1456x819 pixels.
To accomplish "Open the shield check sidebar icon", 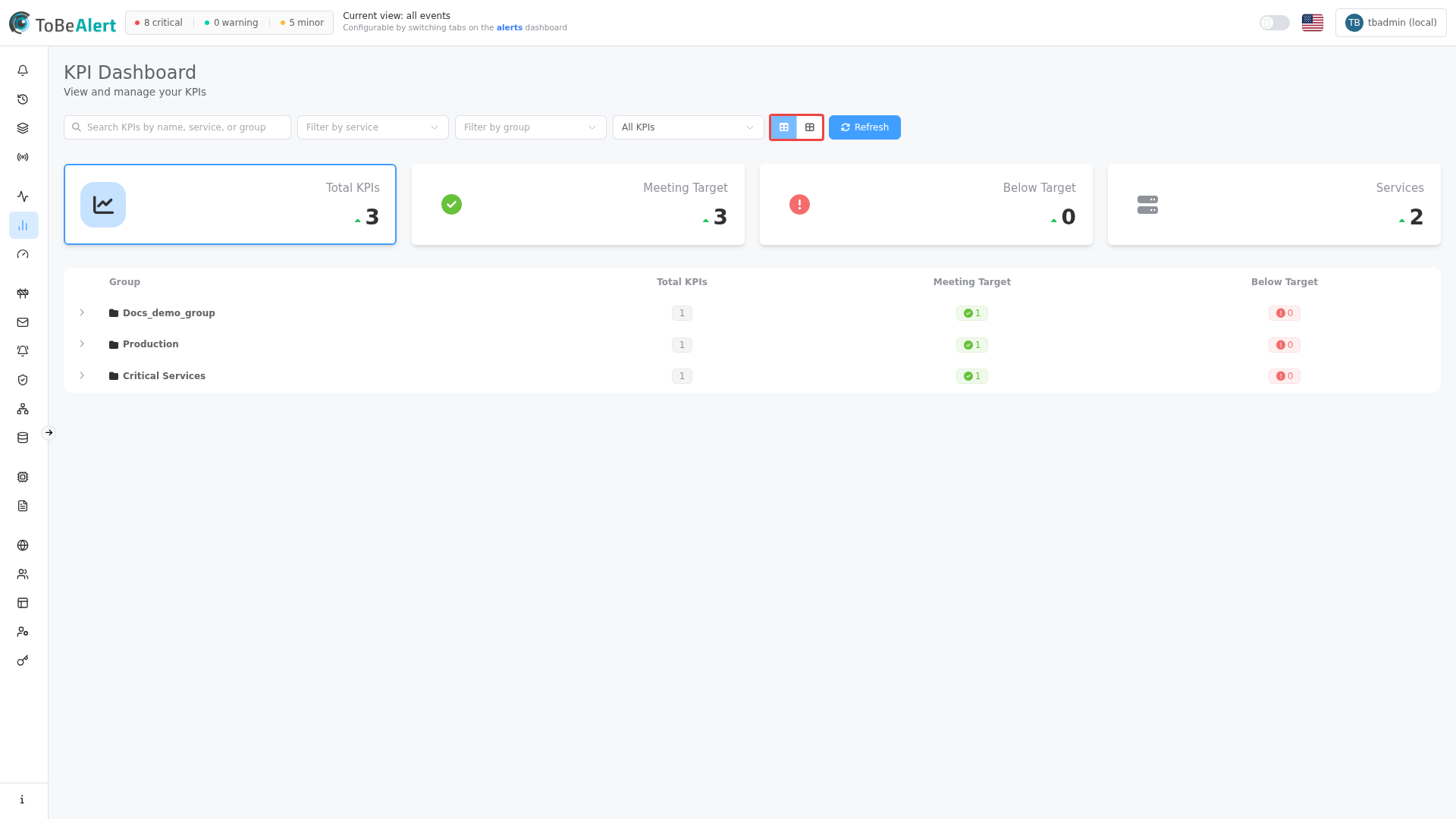I will 23,380.
